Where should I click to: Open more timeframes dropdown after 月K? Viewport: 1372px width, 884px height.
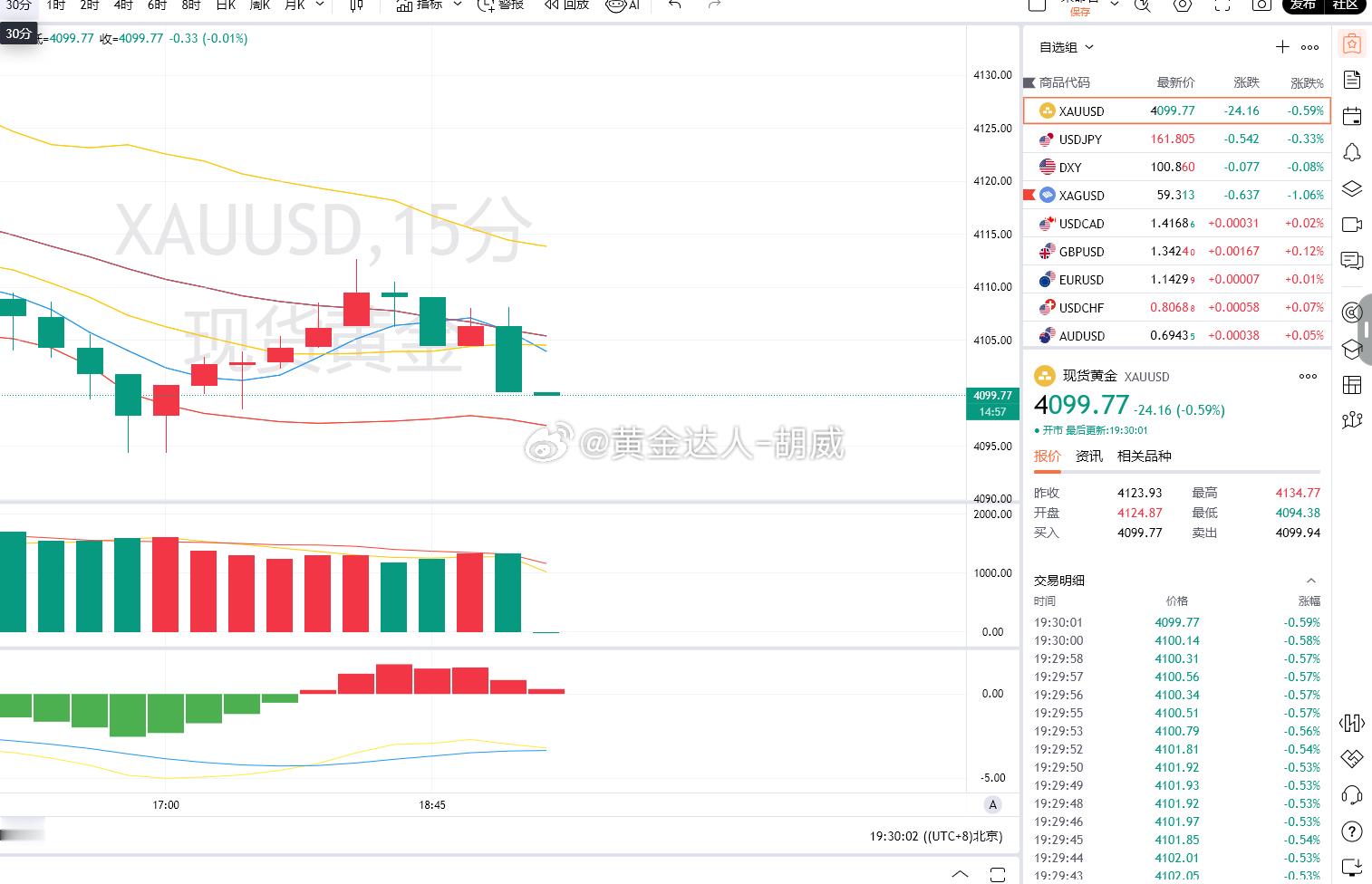(x=320, y=5)
